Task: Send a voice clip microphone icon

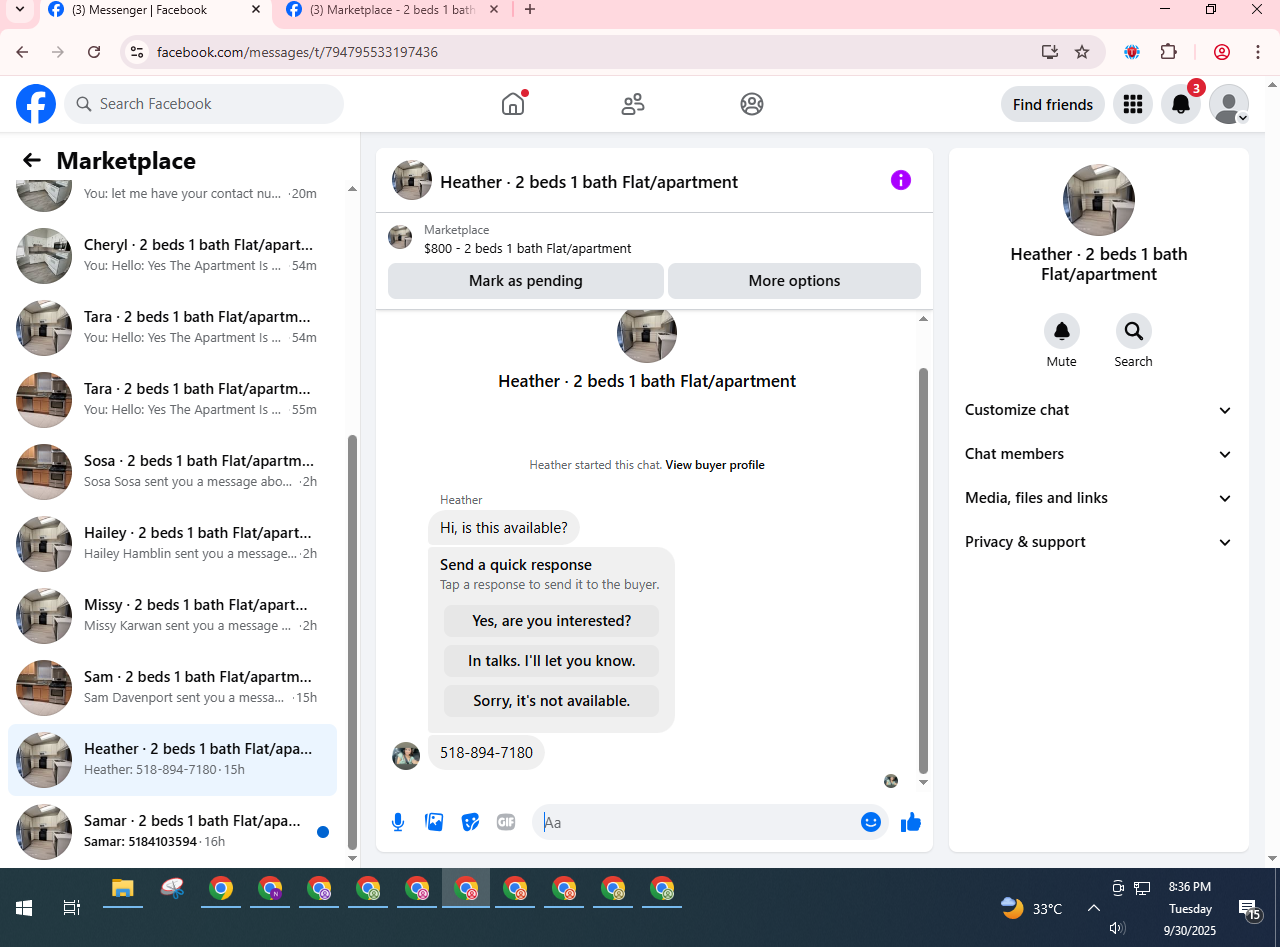Action: pos(398,822)
